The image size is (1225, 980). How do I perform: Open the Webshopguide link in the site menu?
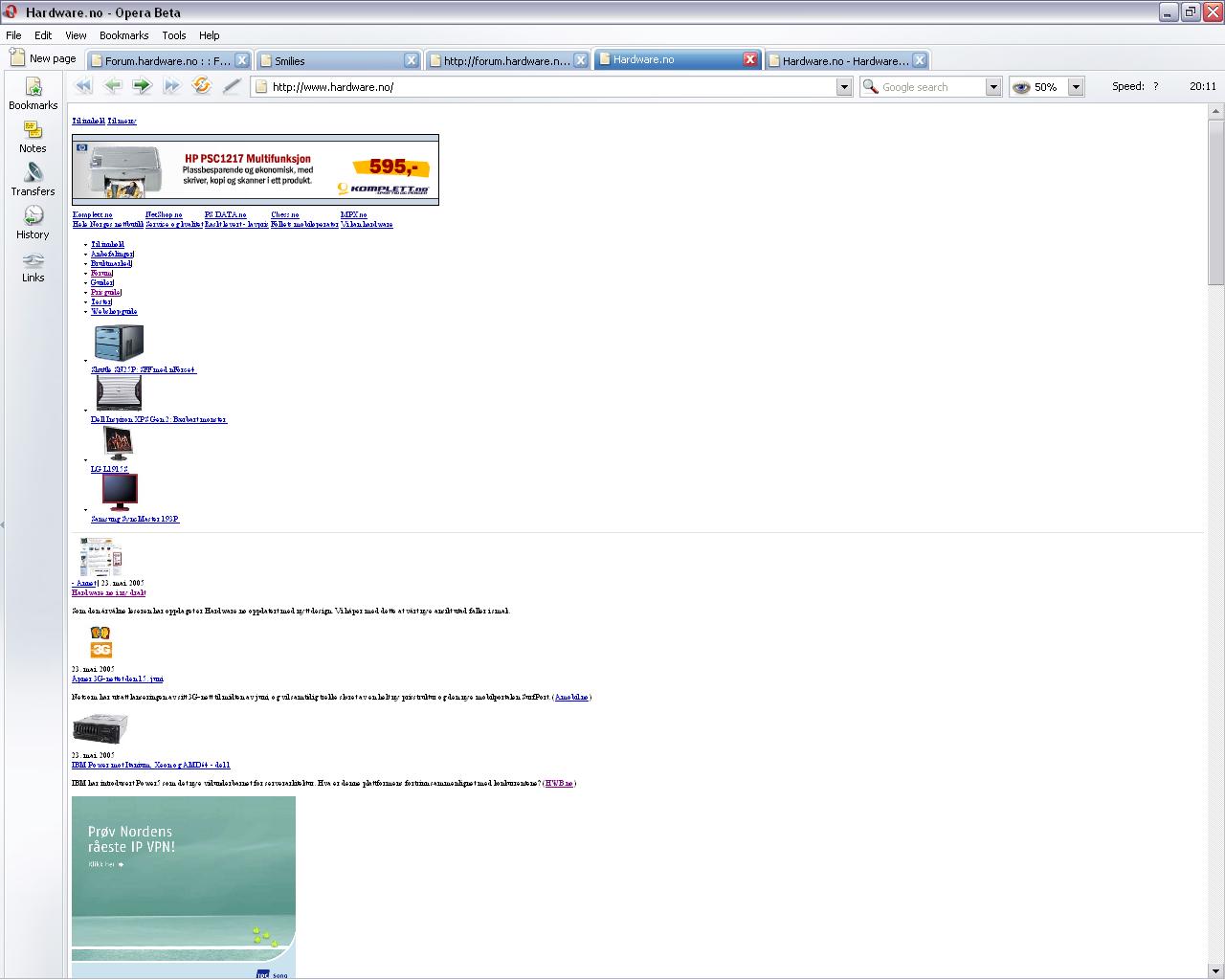coord(114,312)
